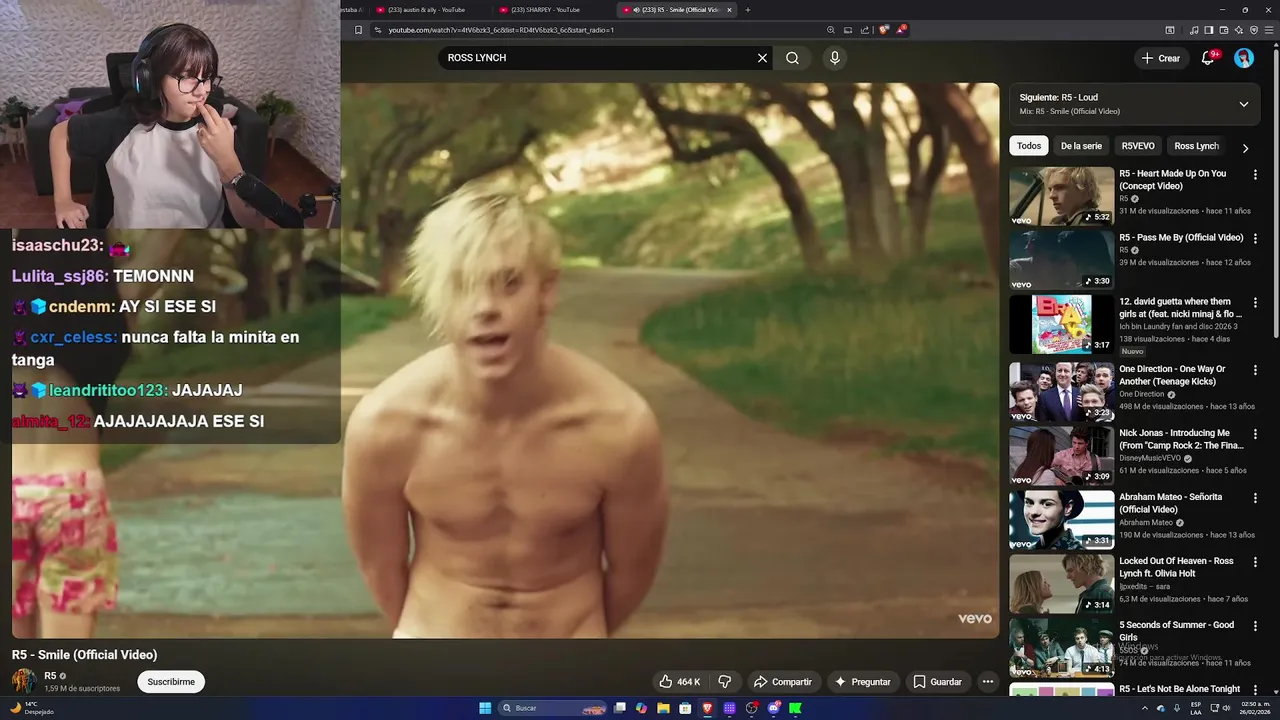Open Nick Jonas Introducing Me title
This screenshot has height=720, width=1280.
1181,439
